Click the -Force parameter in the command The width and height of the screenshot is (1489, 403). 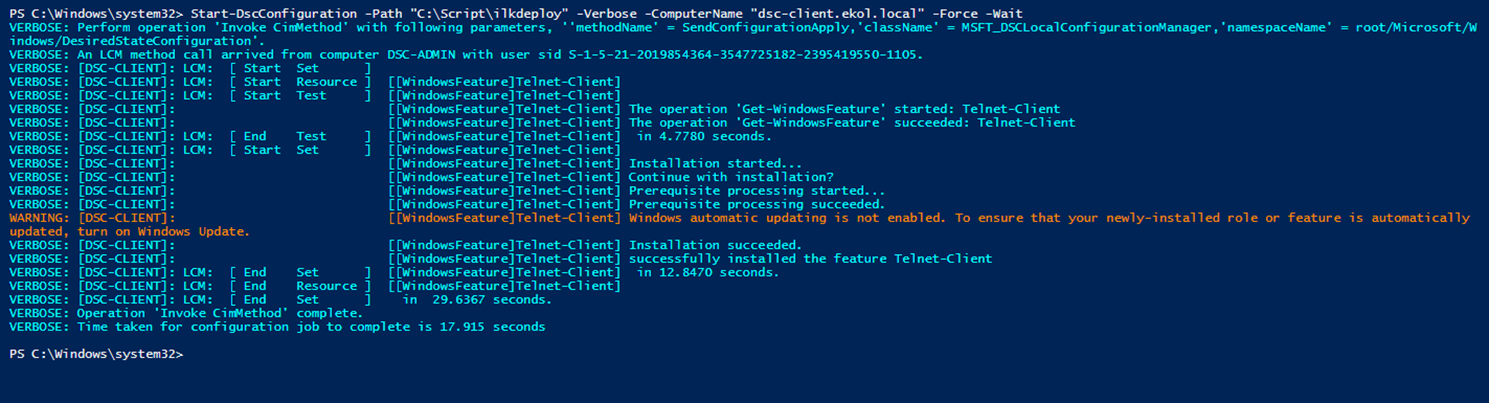pyautogui.click(x=981, y=13)
